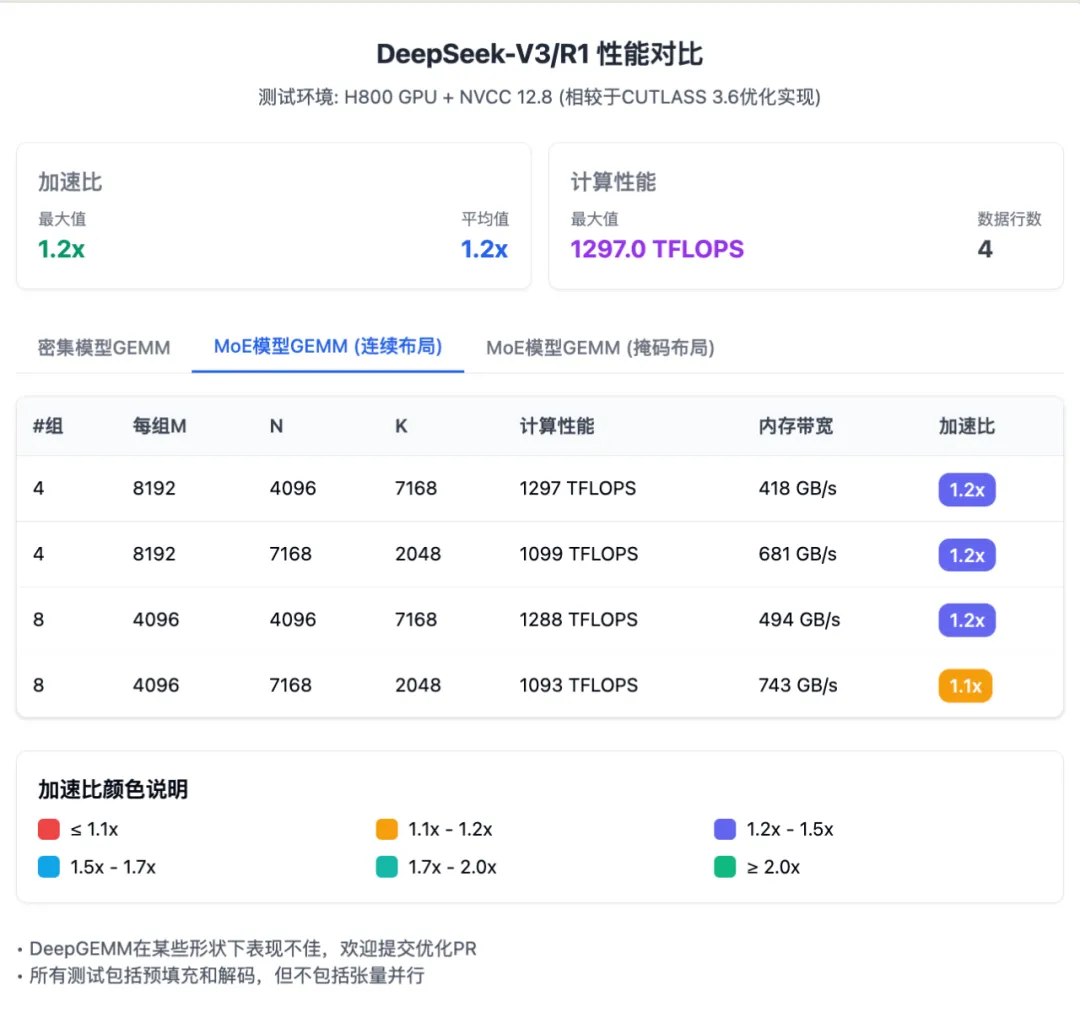Image resolution: width=1080 pixels, height=1018 pixels.
Task: Click the 1093 TFLOPS cell
Action: tap(579, 685)
